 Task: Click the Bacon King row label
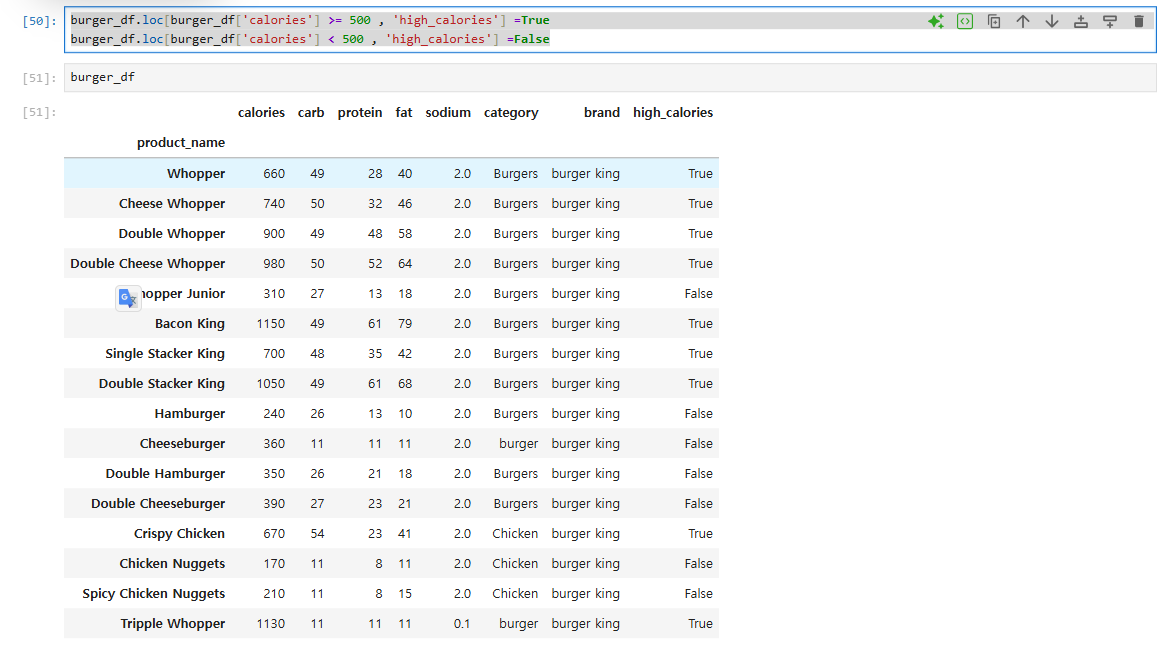tap(190, 324)
